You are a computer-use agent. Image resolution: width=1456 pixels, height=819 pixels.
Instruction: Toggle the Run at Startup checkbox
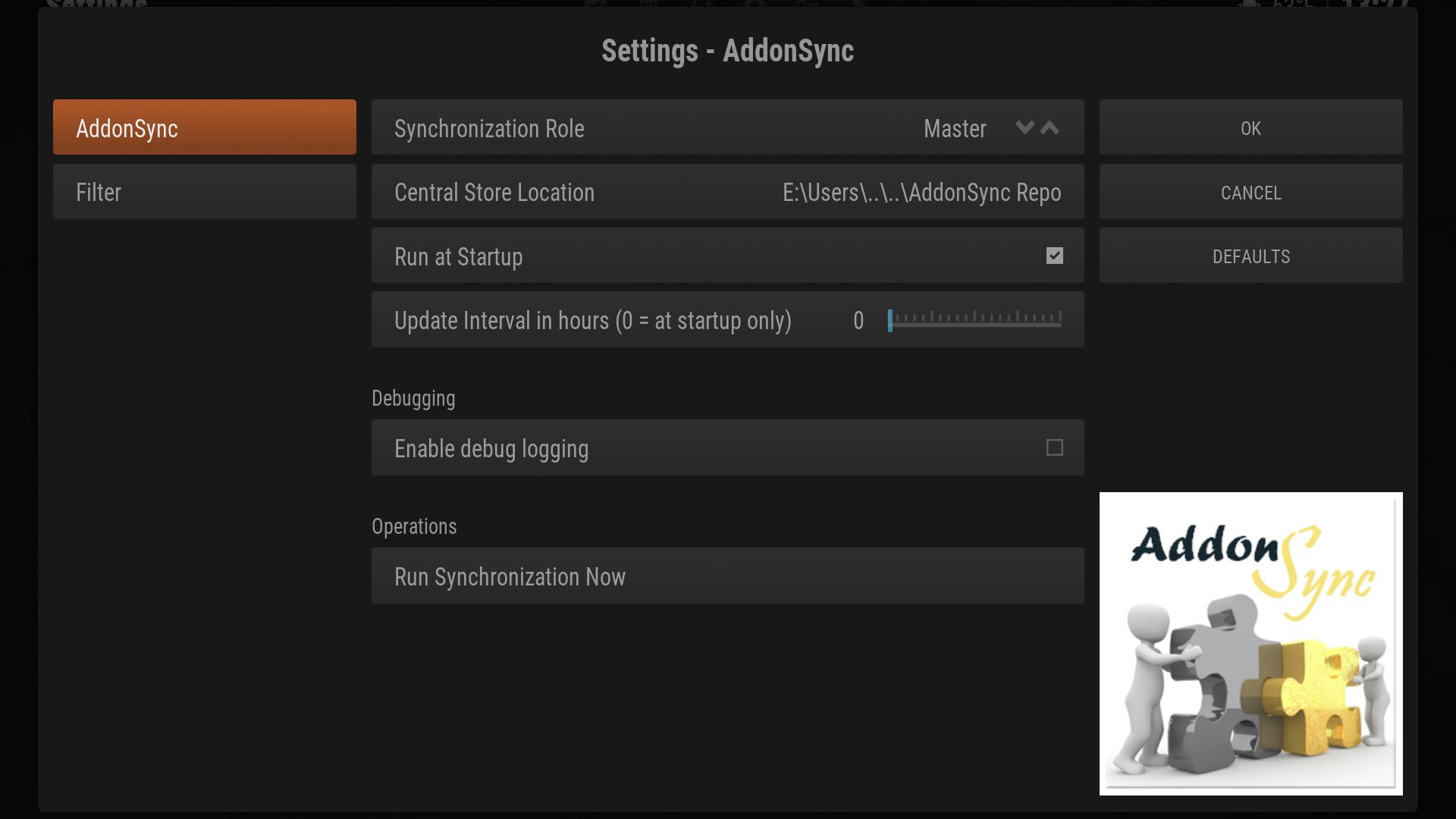coord(1054,256)
